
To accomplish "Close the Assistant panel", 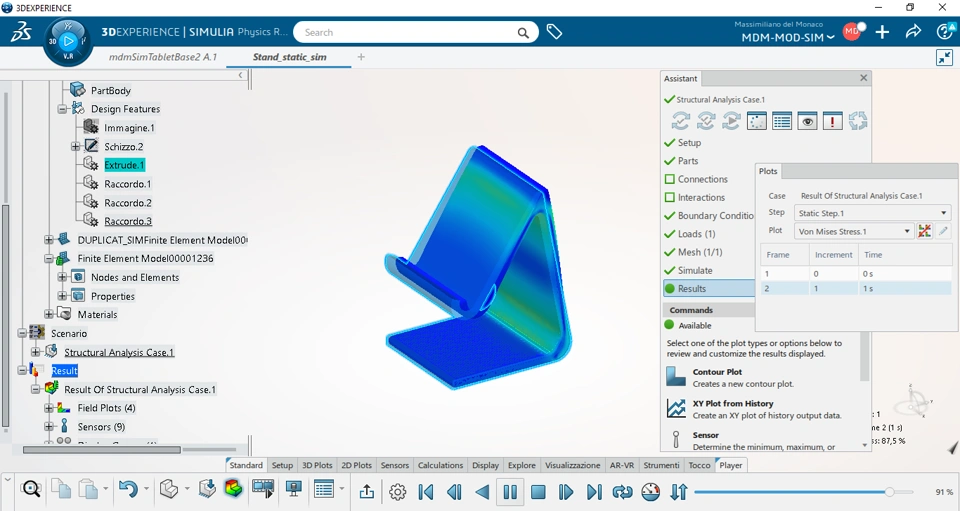I will pos(863,78).
